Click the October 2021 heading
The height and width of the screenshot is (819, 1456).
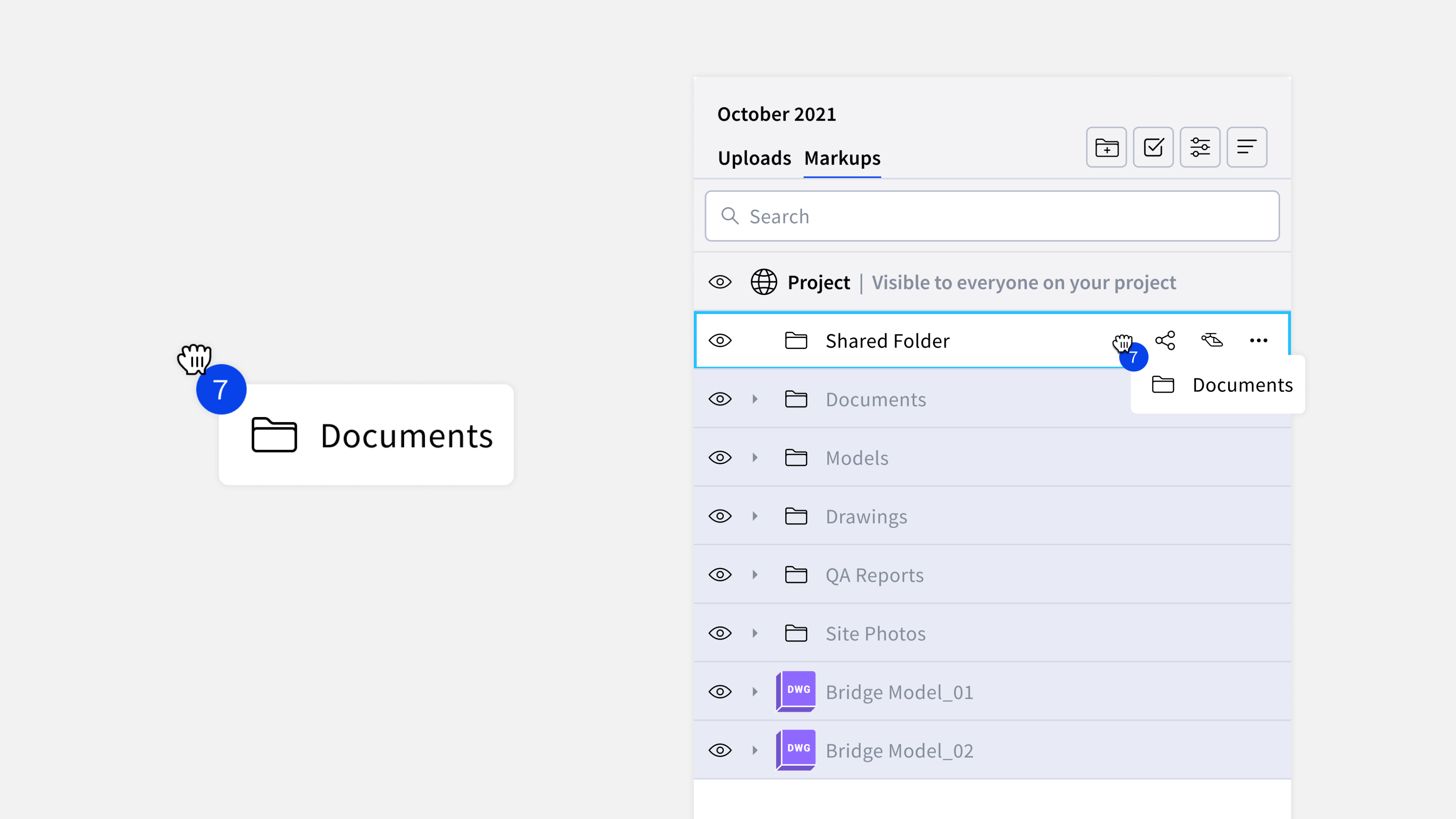777,114
